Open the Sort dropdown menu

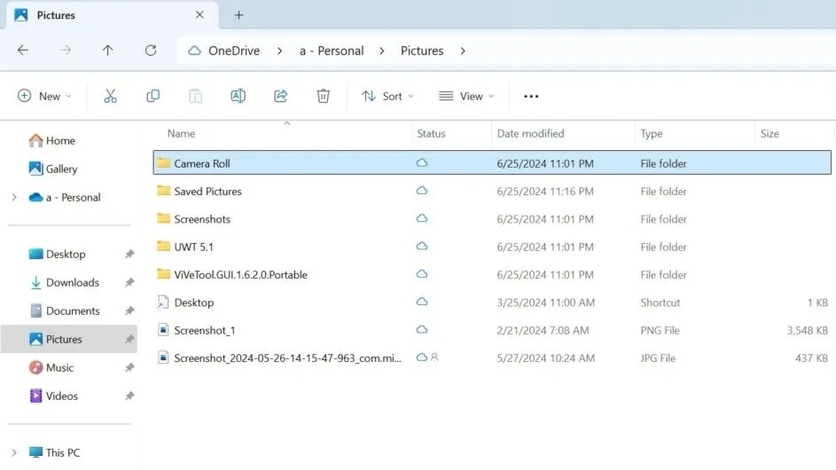(x=388, y=96)
